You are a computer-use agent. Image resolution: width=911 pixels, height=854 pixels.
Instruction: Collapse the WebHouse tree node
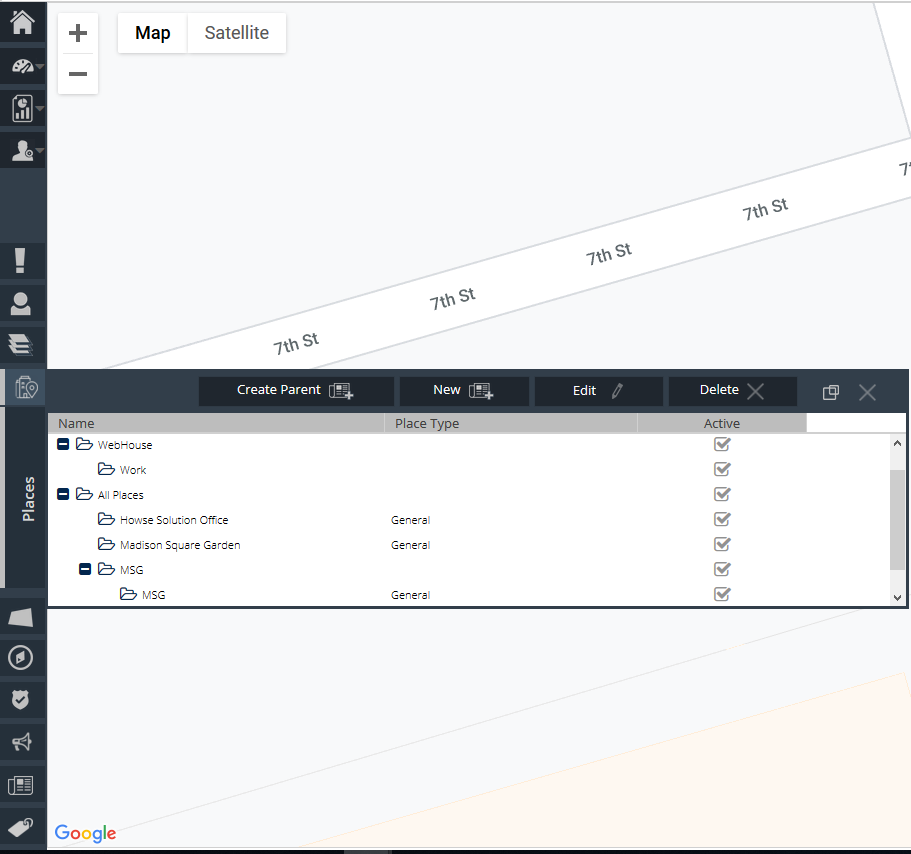pos(63,444)
